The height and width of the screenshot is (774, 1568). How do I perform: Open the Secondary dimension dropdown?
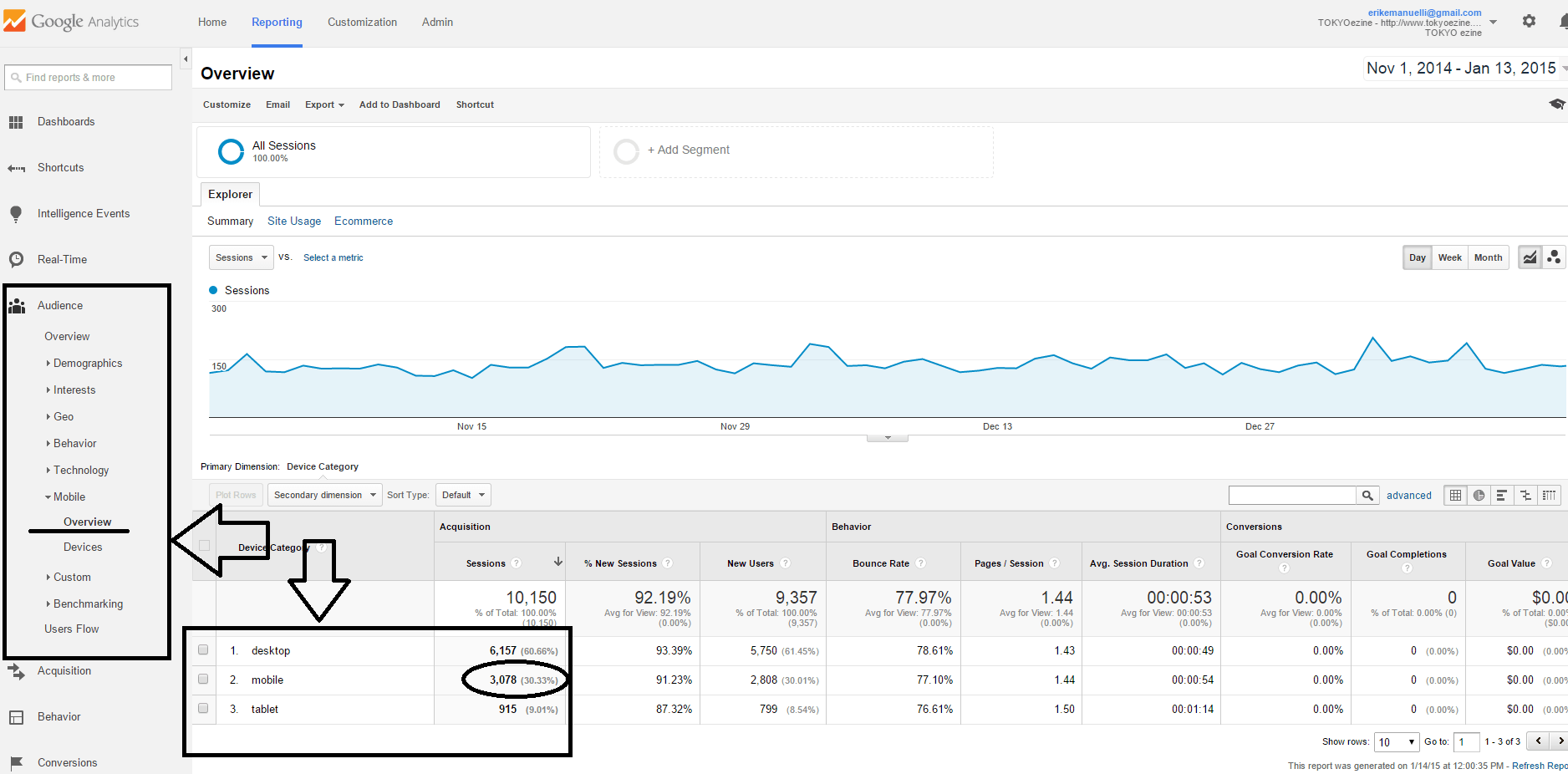324,494
